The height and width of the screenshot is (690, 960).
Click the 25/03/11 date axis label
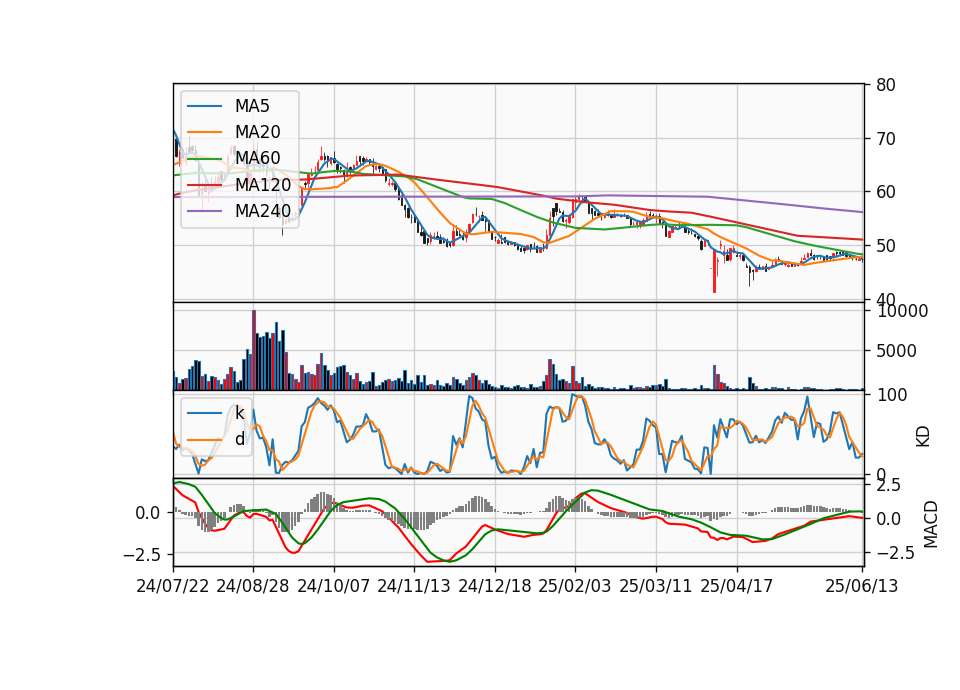(x=656, y=586)
